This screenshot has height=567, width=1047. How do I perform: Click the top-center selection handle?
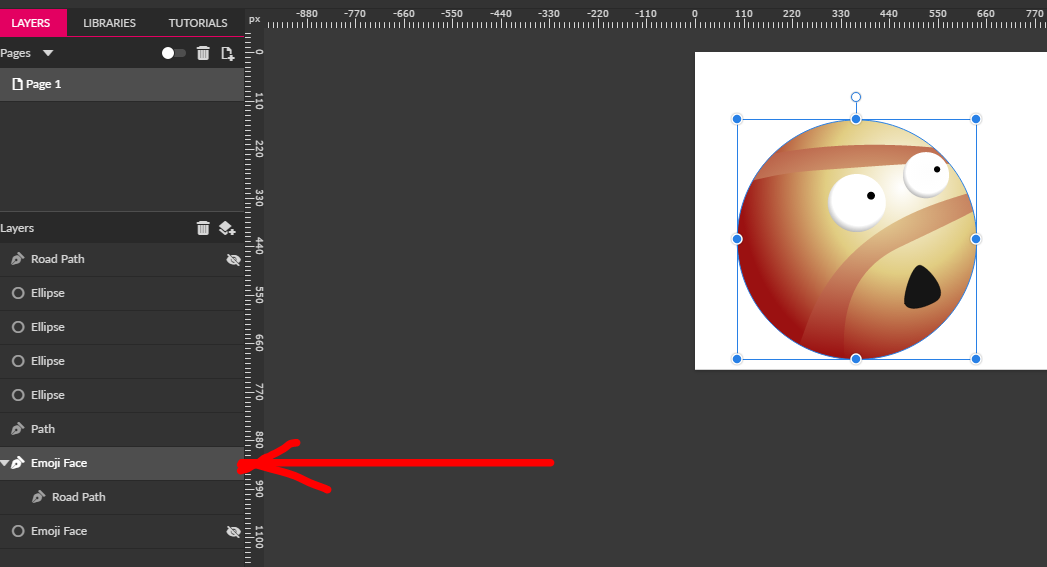pyautogui.click(x=856, y=120)
